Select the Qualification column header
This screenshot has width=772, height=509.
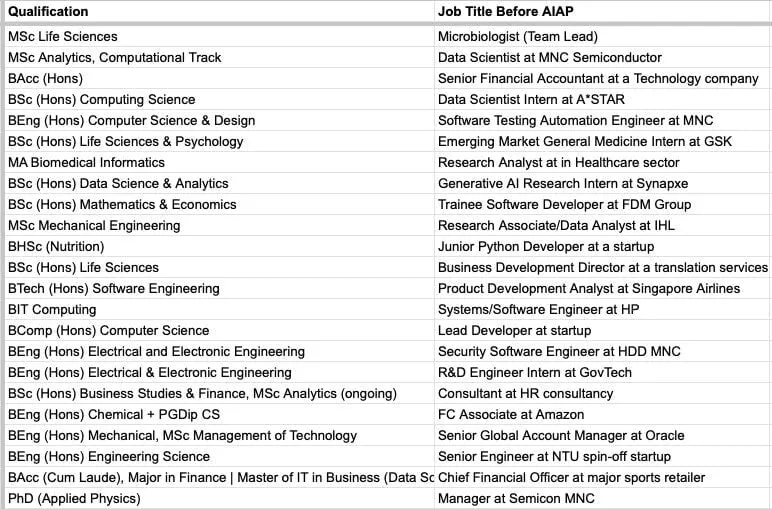click(219, 11)
